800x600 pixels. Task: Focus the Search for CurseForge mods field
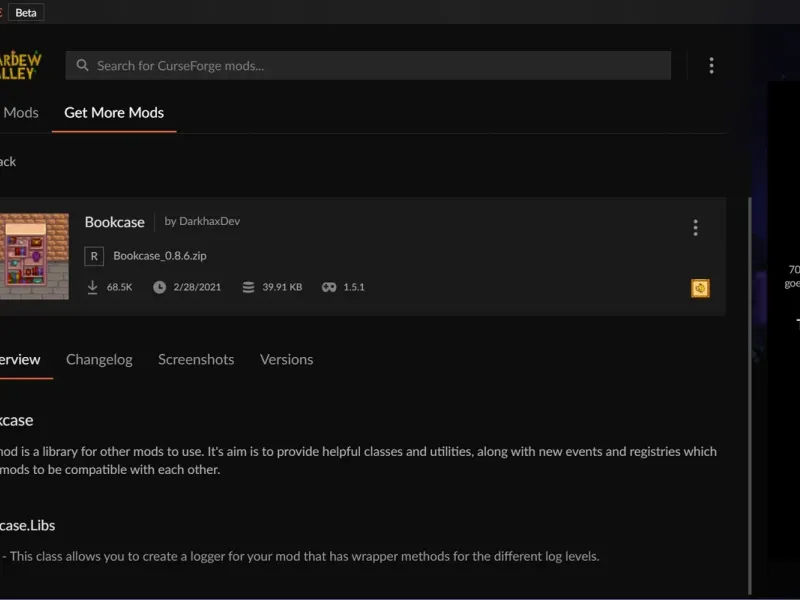point(368,65)
